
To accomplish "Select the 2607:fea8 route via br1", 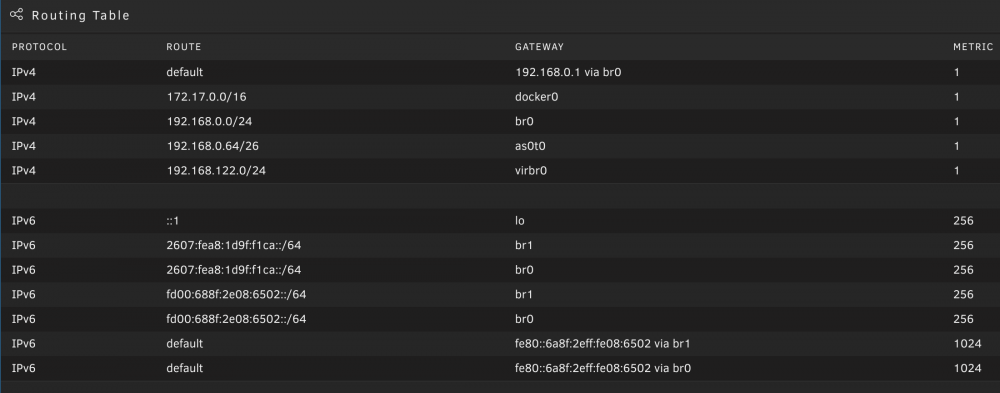I will 500,246.
